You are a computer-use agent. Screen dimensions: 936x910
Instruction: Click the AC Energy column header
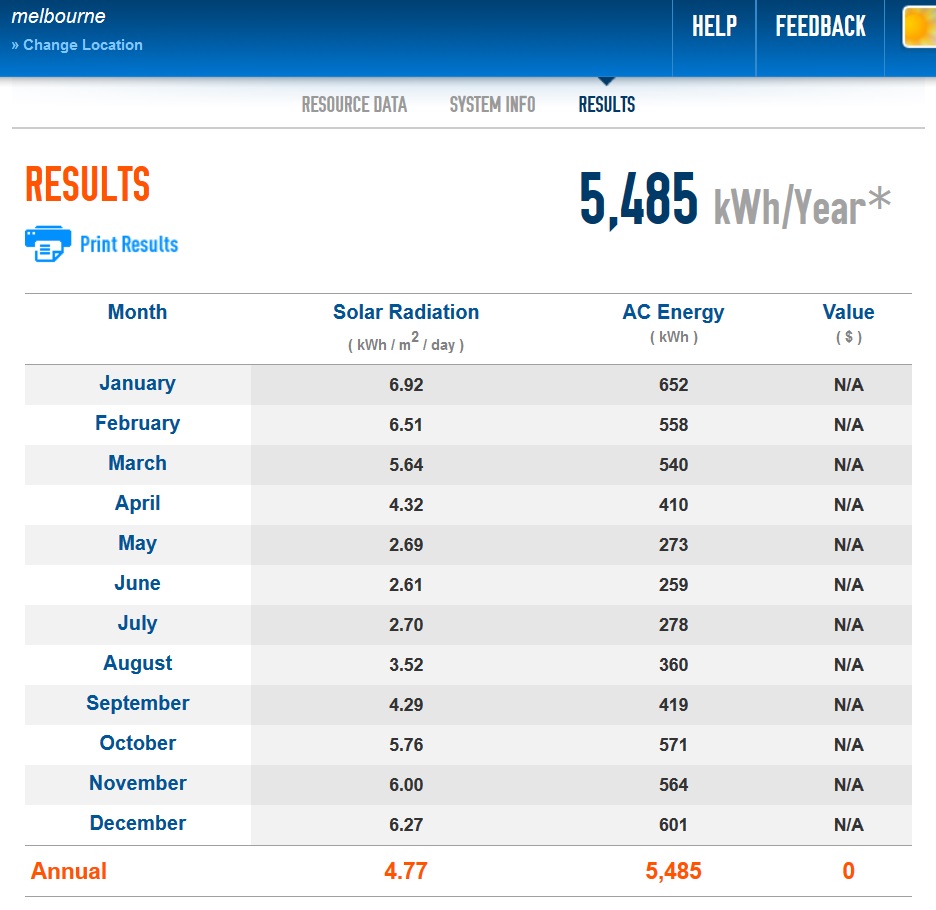click(673, 312)
